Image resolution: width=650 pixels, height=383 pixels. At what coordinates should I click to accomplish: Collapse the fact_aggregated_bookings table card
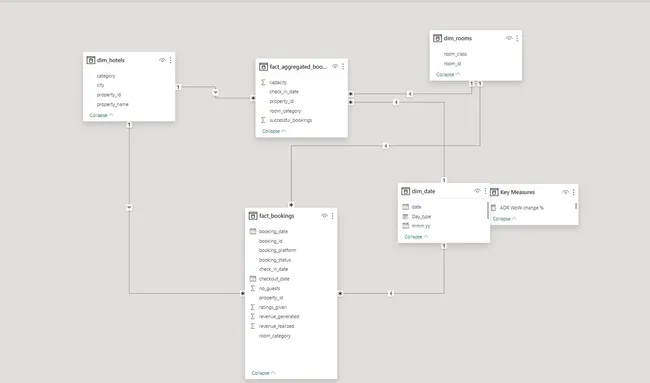(274, 131)
